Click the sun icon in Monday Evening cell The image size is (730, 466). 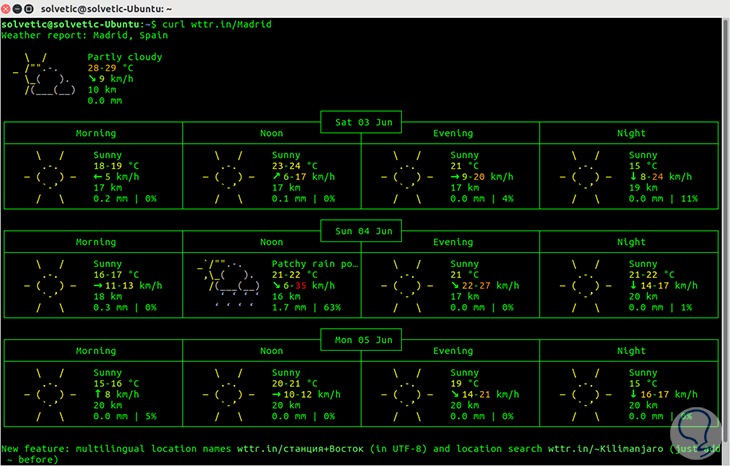[x=407, y=395]
